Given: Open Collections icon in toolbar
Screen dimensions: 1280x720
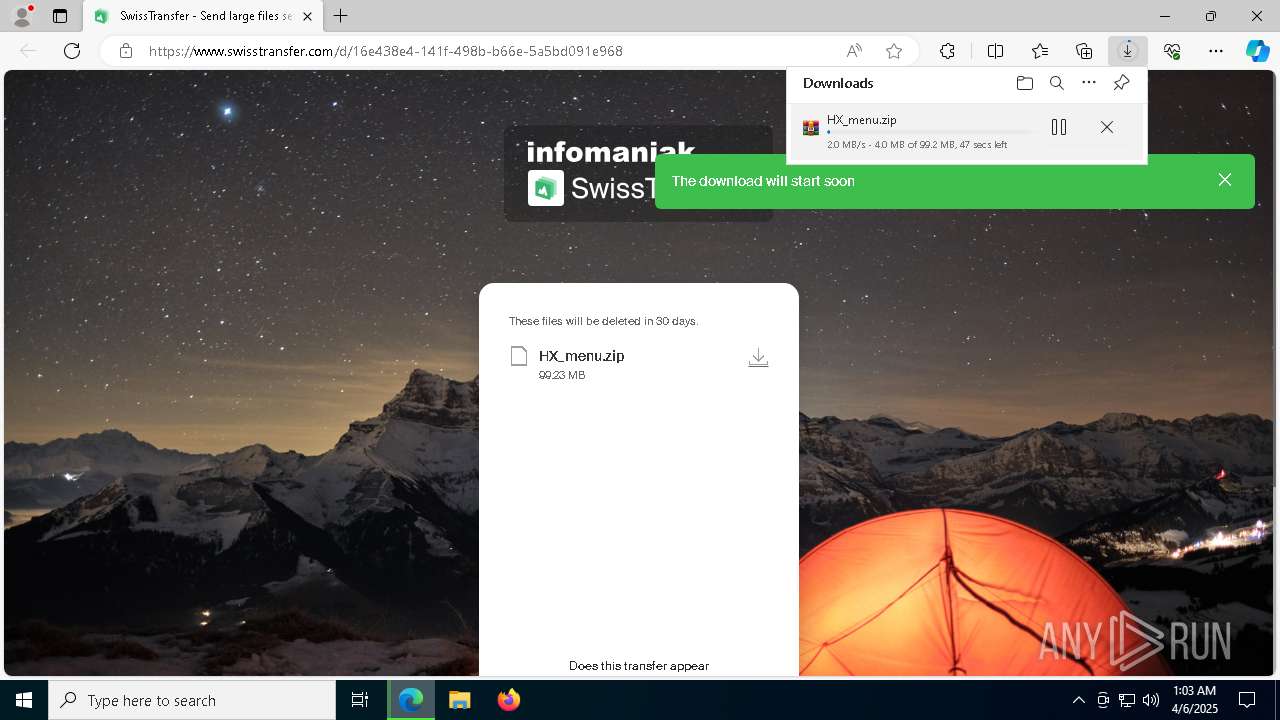Looking at the screenshot, I should tap(1084, 51).
